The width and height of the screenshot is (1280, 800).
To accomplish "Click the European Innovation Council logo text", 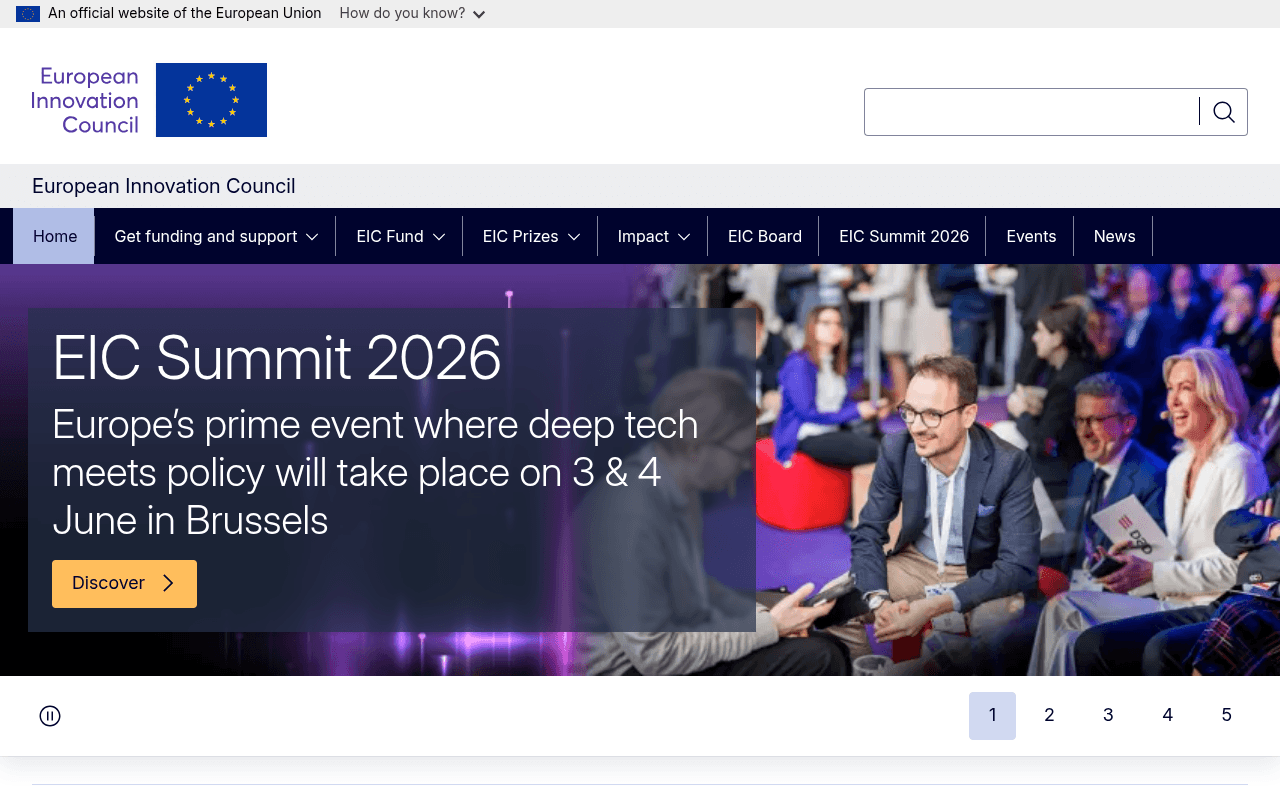I will point(85,100).
